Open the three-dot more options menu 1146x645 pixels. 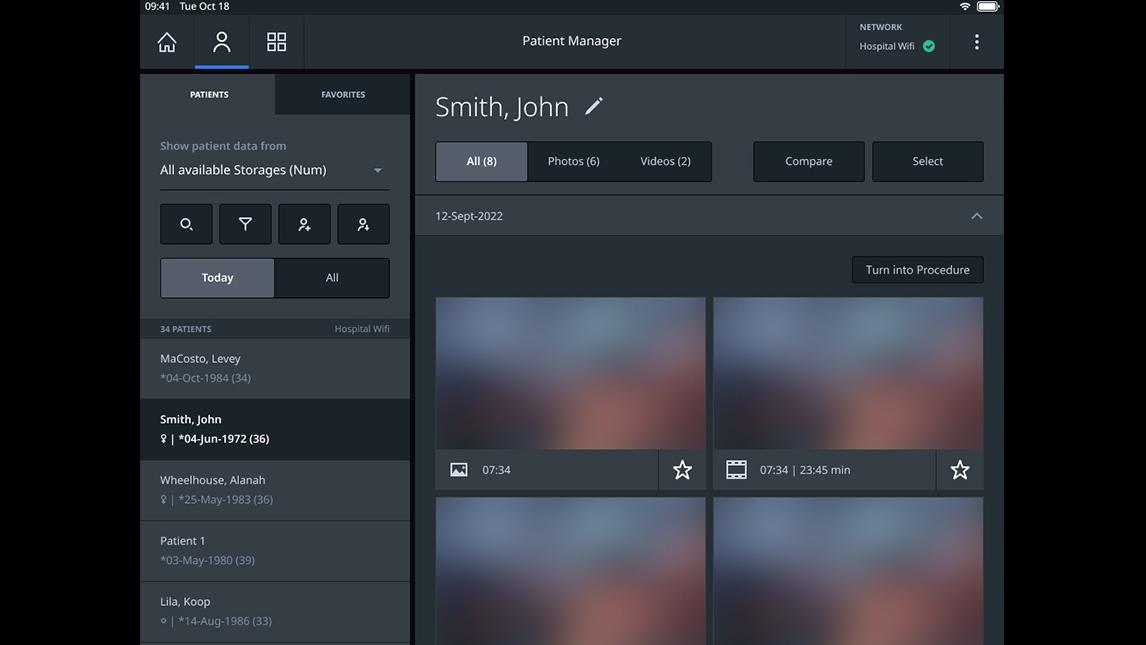[x=976, y=42]
